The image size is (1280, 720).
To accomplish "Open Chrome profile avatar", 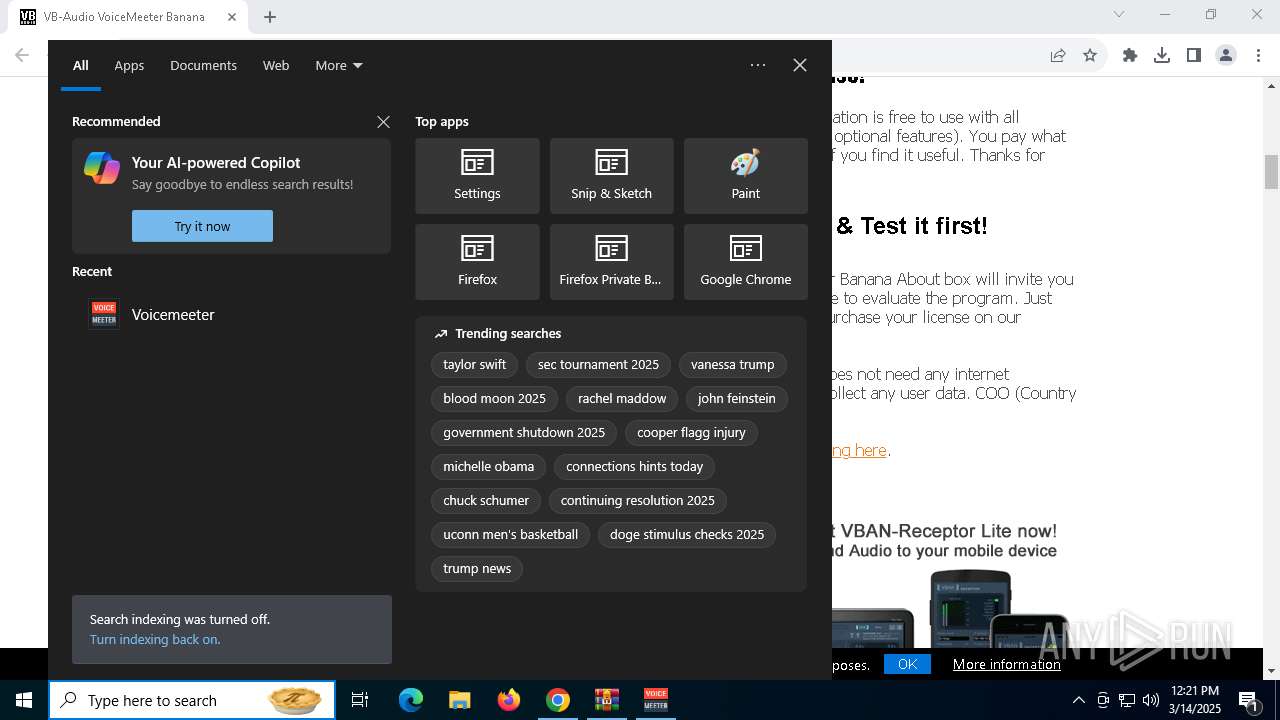I will point(1226,56).
